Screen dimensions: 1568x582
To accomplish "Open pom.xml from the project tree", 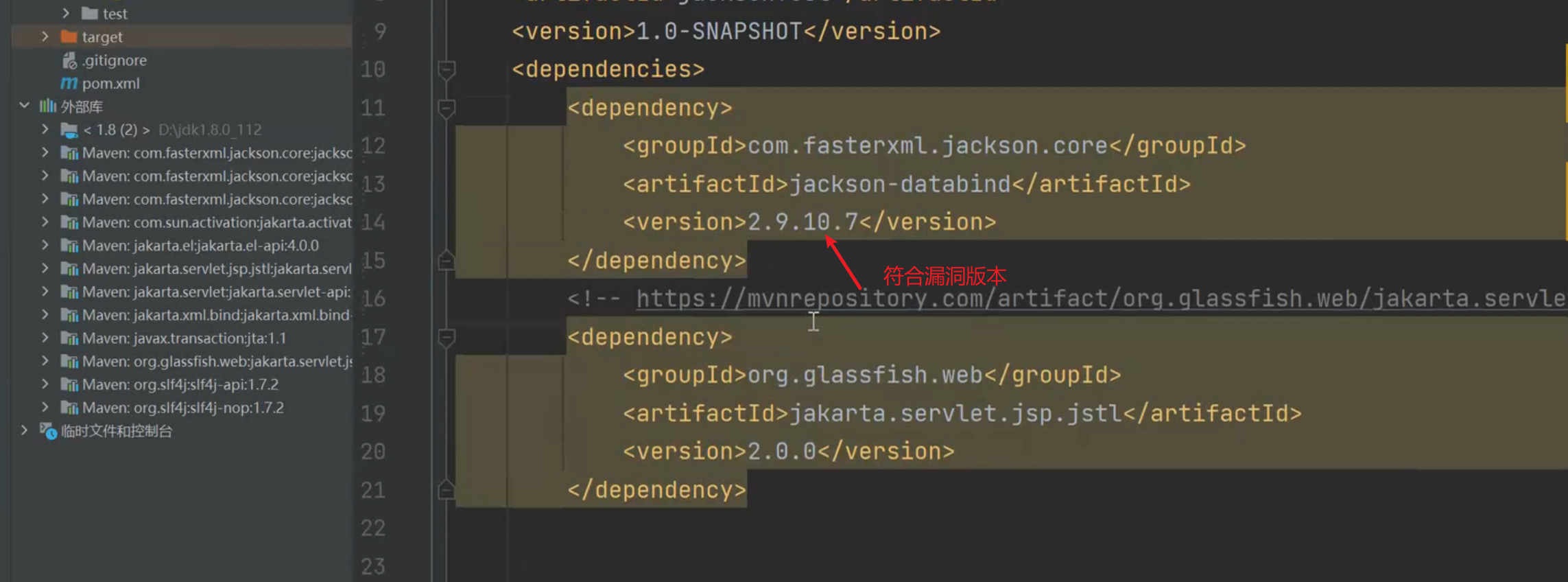I will 110,84.
